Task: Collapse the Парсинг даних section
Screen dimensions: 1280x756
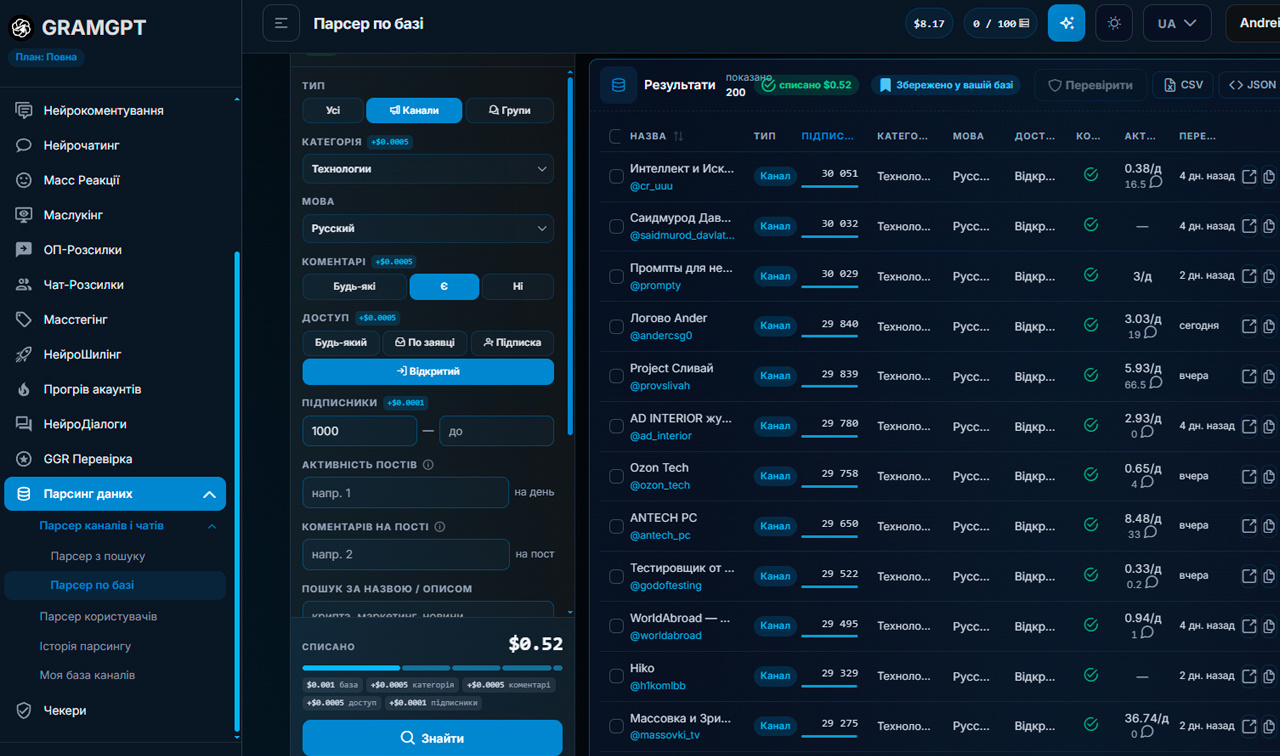Action: (x=209, y=494)
